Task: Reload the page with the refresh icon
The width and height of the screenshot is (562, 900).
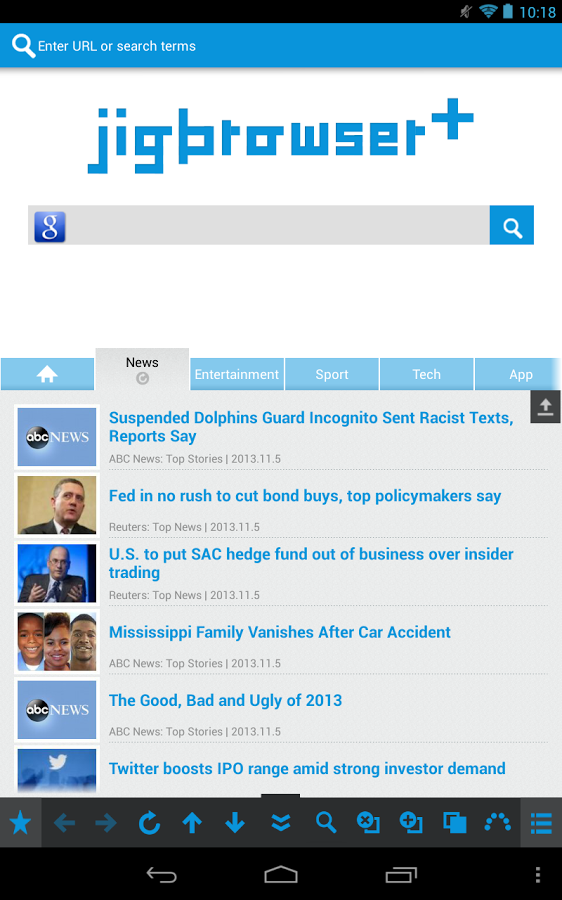Action: point(149,823)
